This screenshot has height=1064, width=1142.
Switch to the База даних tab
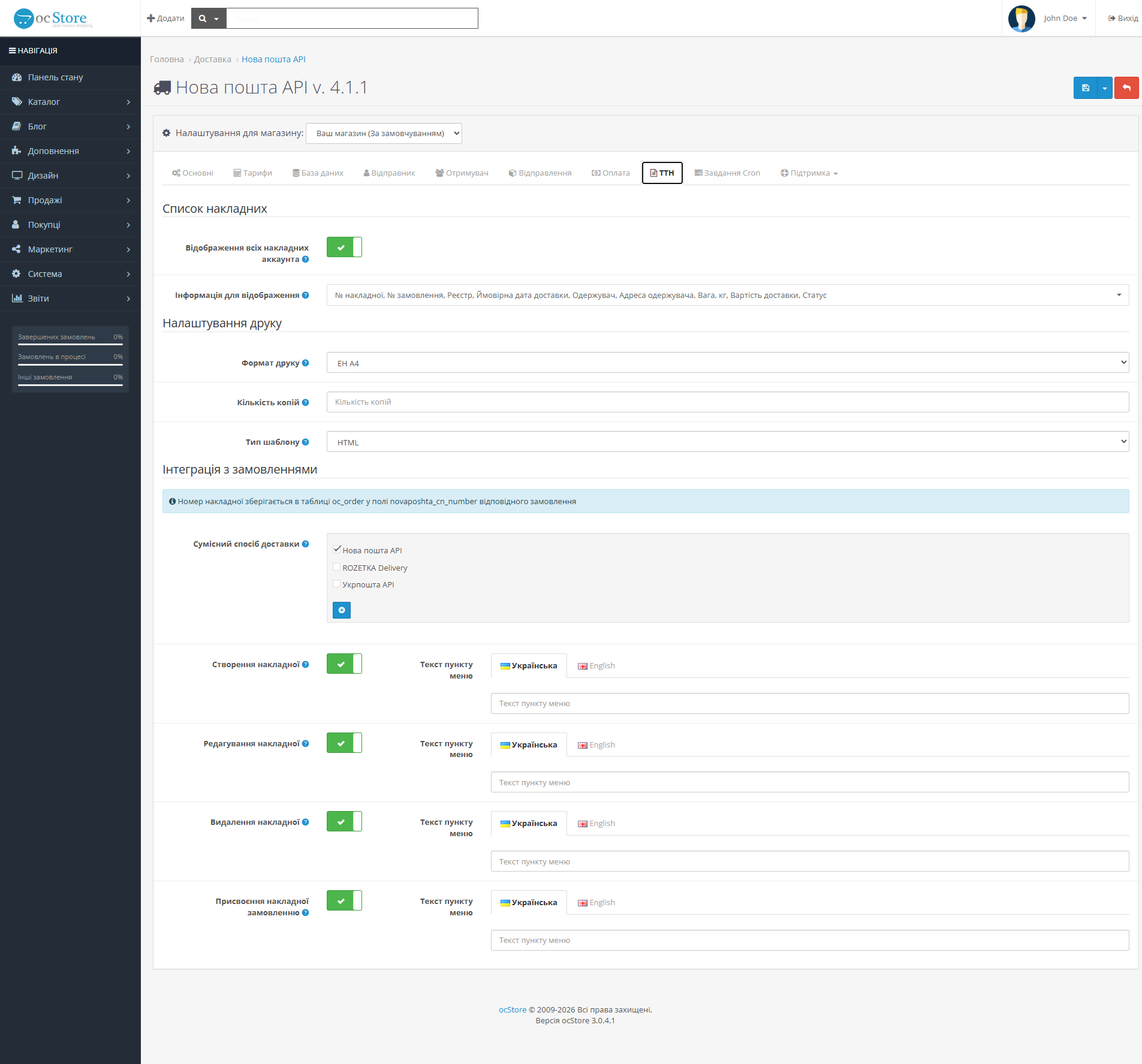click(318, 173)
